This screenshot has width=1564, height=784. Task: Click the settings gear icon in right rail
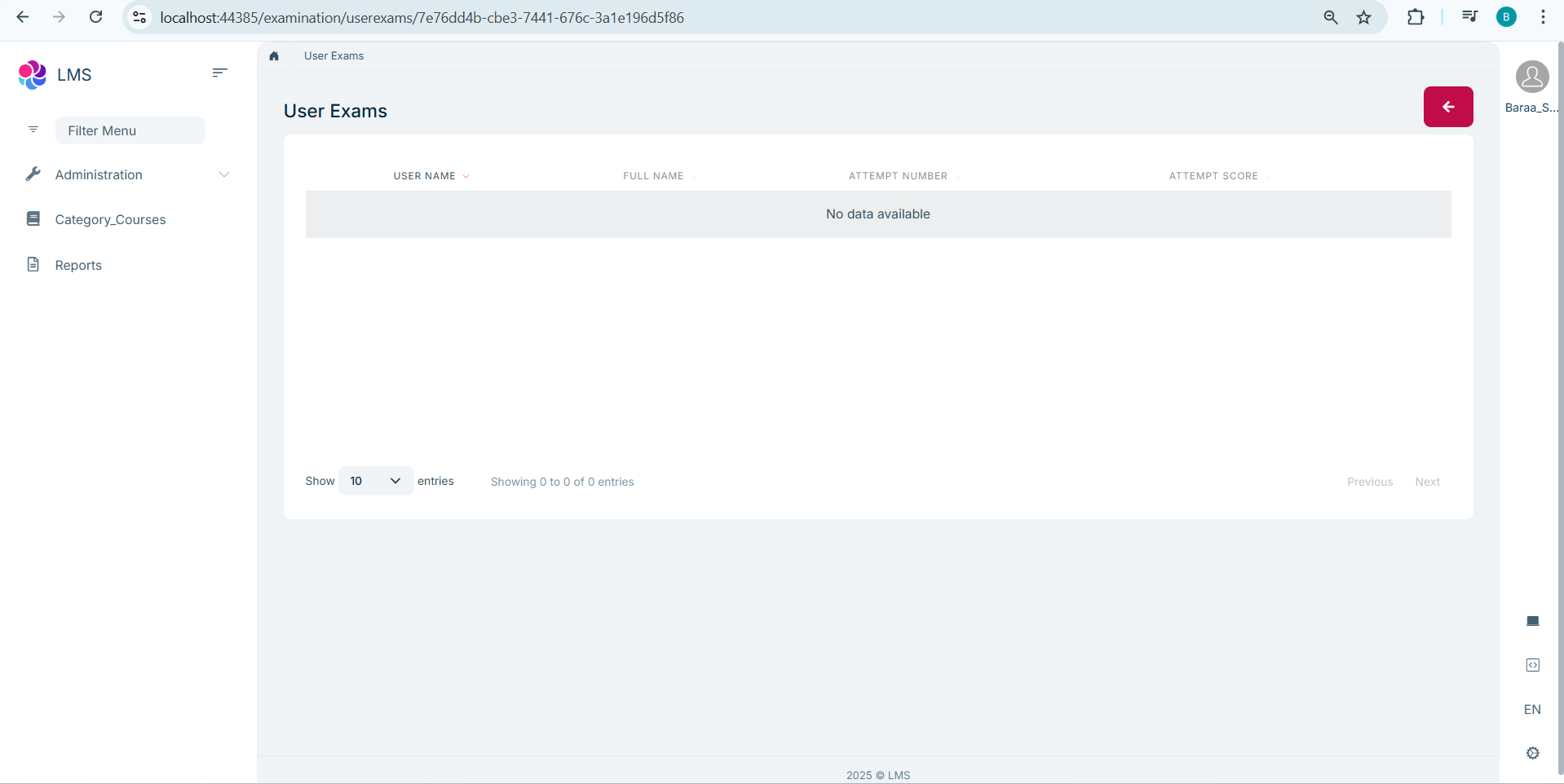pyautogui.click(x=1532, y=753)
